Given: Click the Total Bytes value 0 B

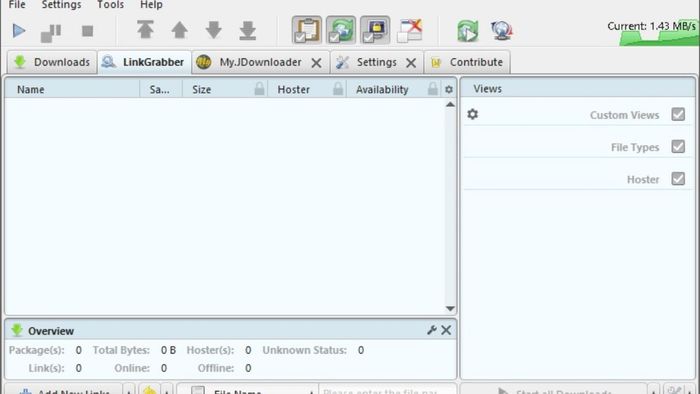Looking at the screenshot, I should pos(168,350).
